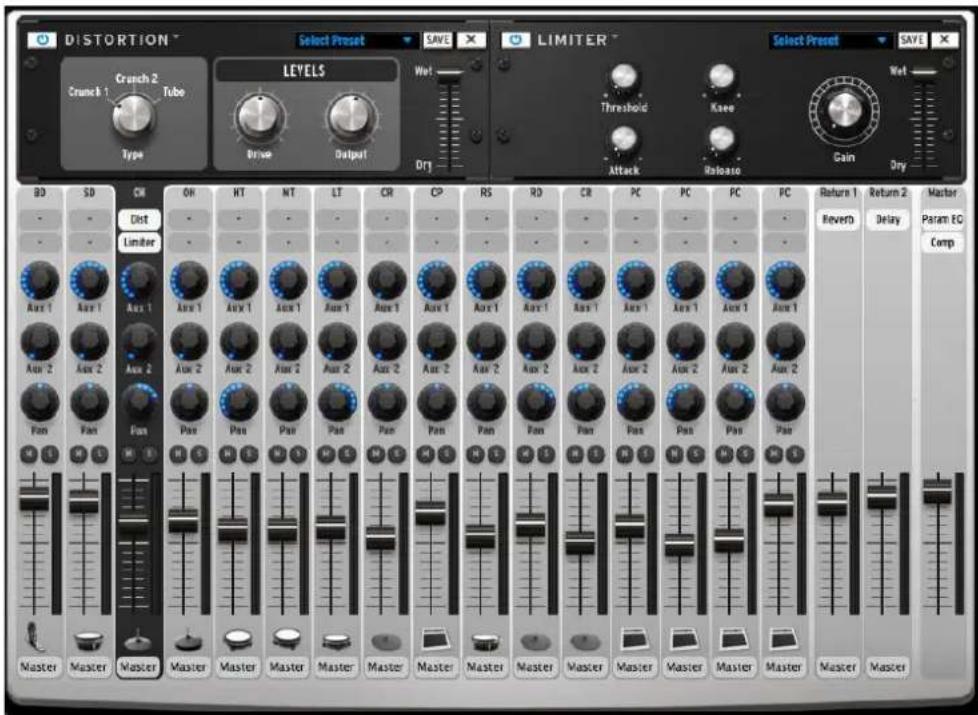
Task: Click the SD channel Aux 2 knob
Action: tap(89, 342)
